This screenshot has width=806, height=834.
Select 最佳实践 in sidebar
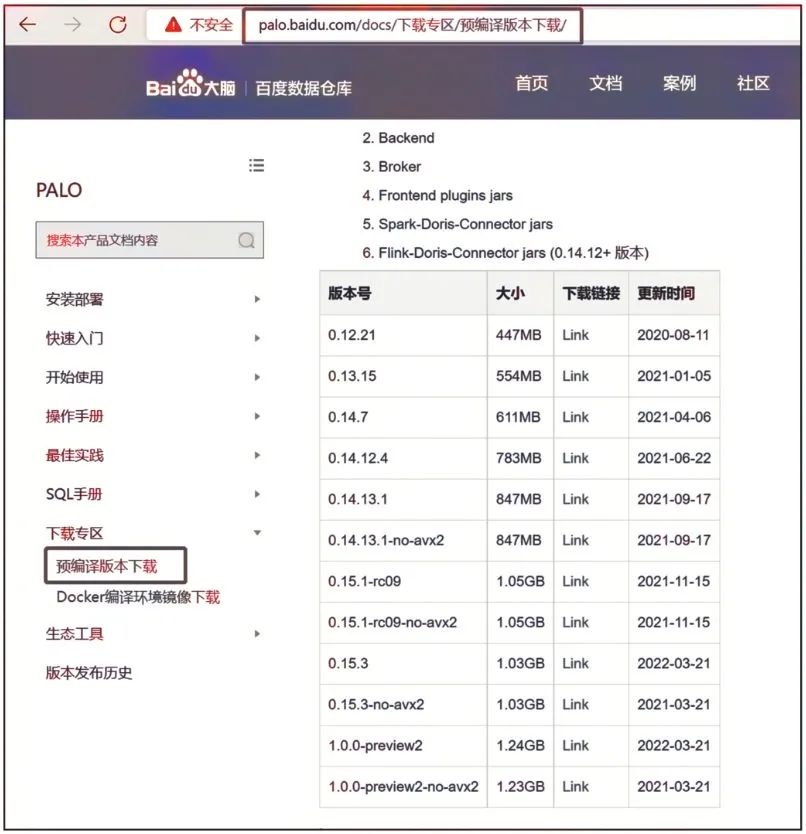coord(74,455)
